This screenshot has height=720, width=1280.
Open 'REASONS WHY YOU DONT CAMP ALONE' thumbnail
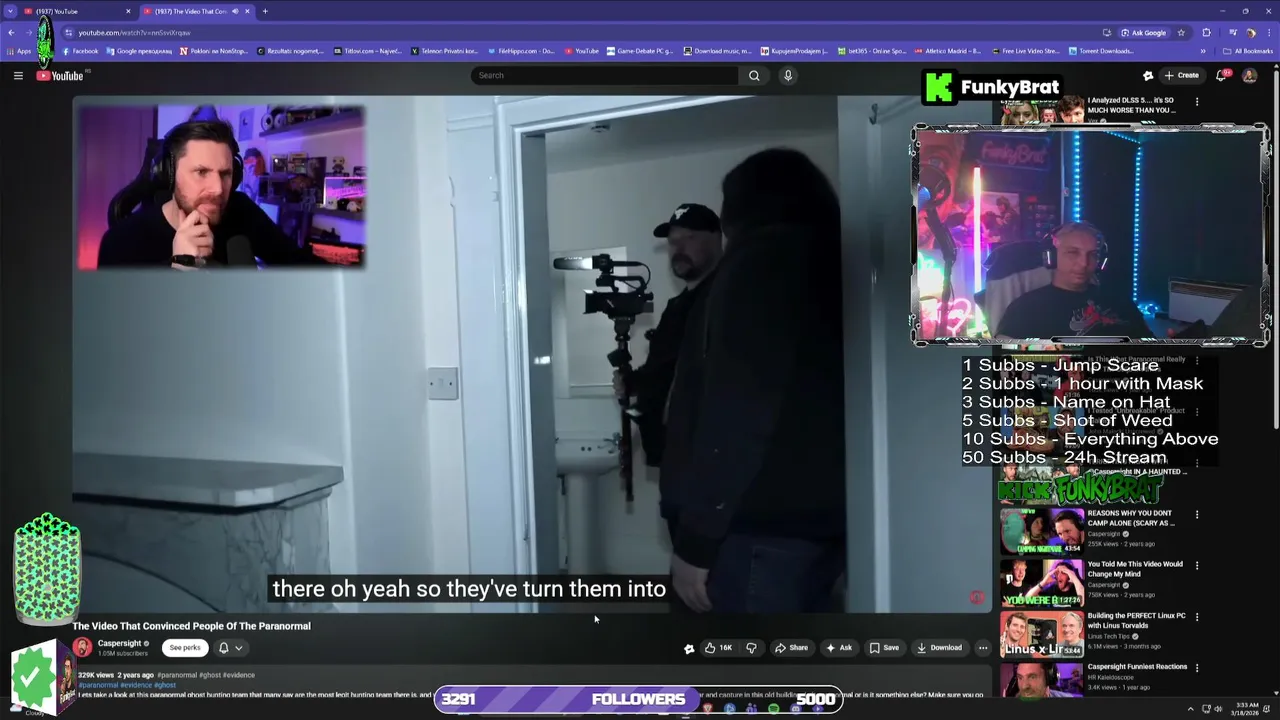pyautogui.click(x=1041, y=530)
